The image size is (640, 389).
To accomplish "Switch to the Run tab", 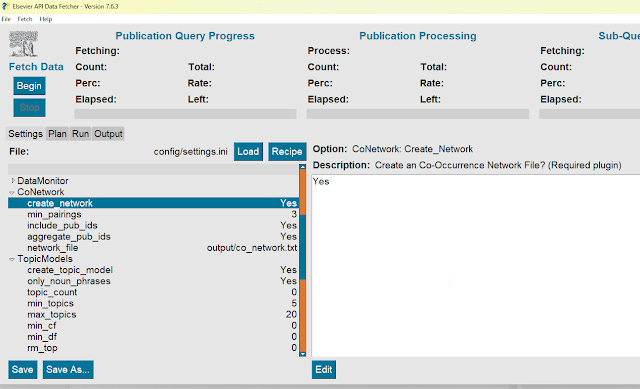I will click(x=80, y=133).
